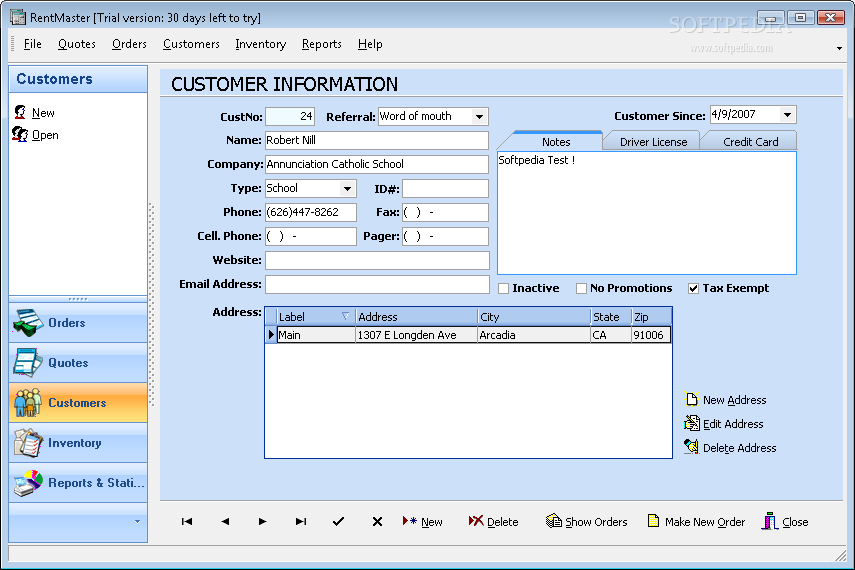The width and height of the screenshot is (855, 570).
Task: Enable the No Promotions checkbox
Action: 581,288
